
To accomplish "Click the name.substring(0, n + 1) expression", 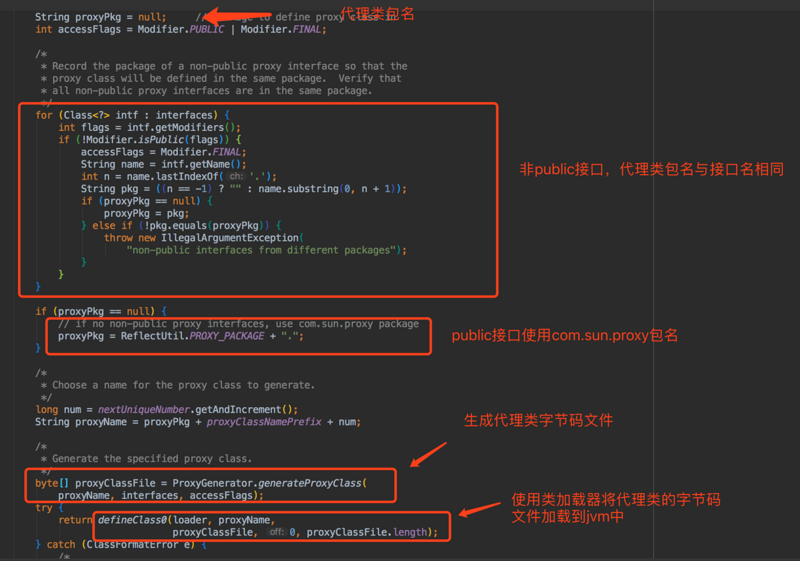I will (329, 189).
